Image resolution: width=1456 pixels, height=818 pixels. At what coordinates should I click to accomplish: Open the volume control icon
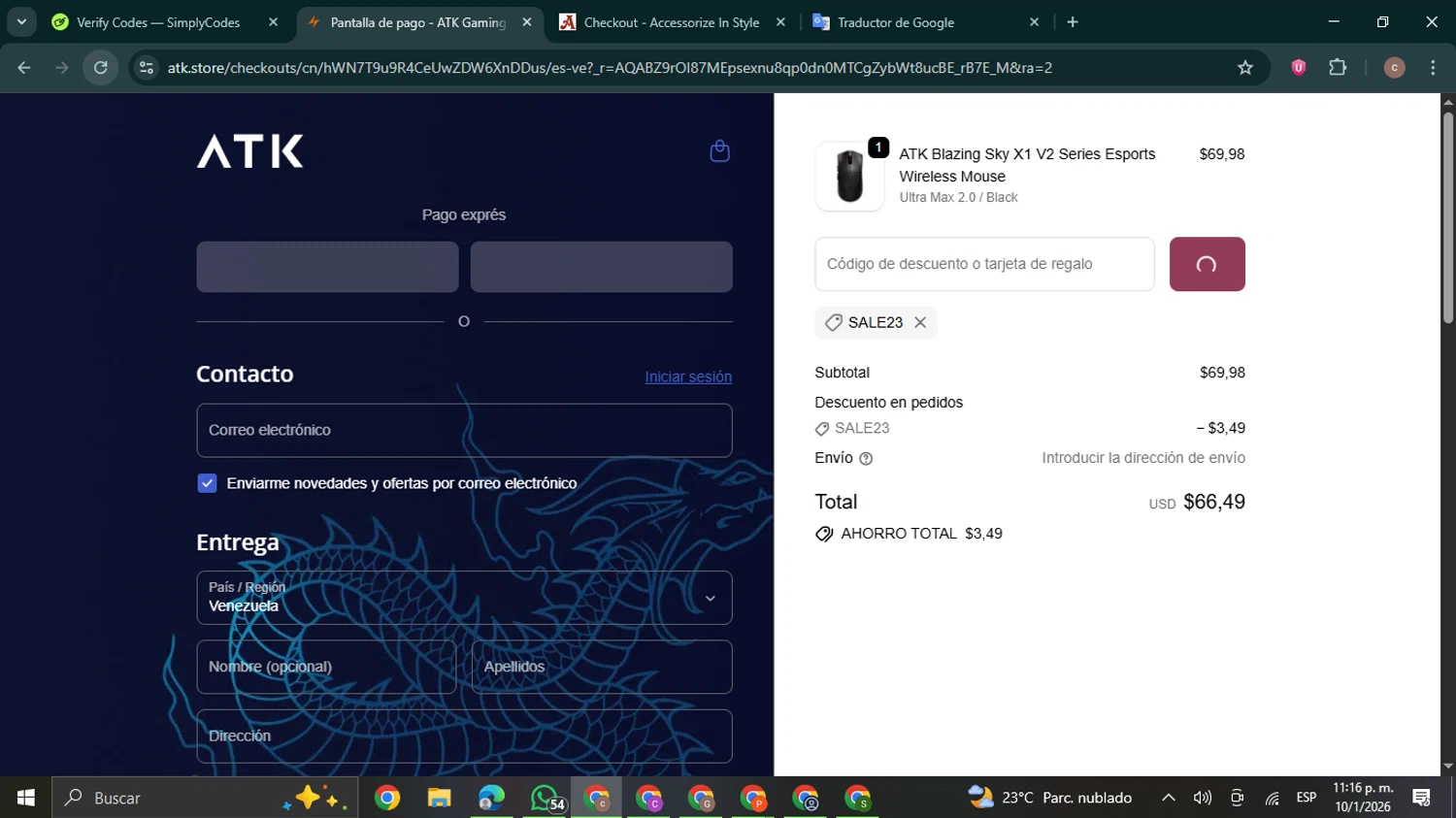tap(1203, 798)
